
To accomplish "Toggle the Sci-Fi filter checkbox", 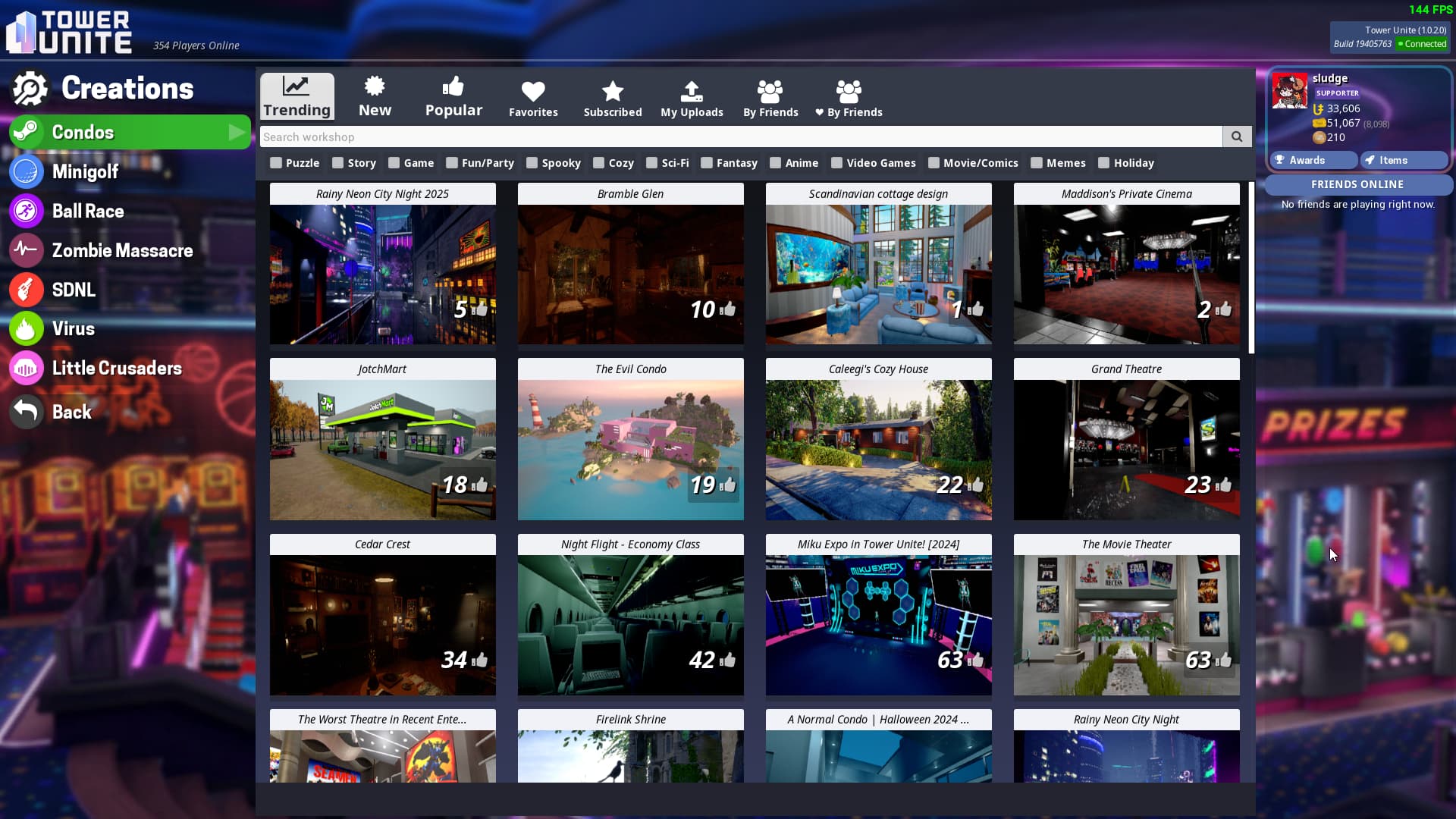I will point(651,163).
